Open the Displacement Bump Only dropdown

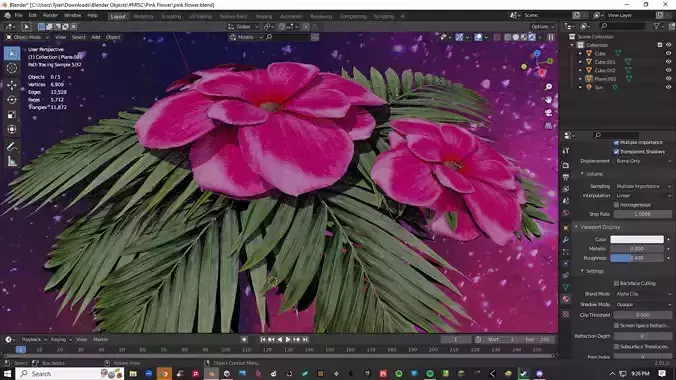coord(643,161)
